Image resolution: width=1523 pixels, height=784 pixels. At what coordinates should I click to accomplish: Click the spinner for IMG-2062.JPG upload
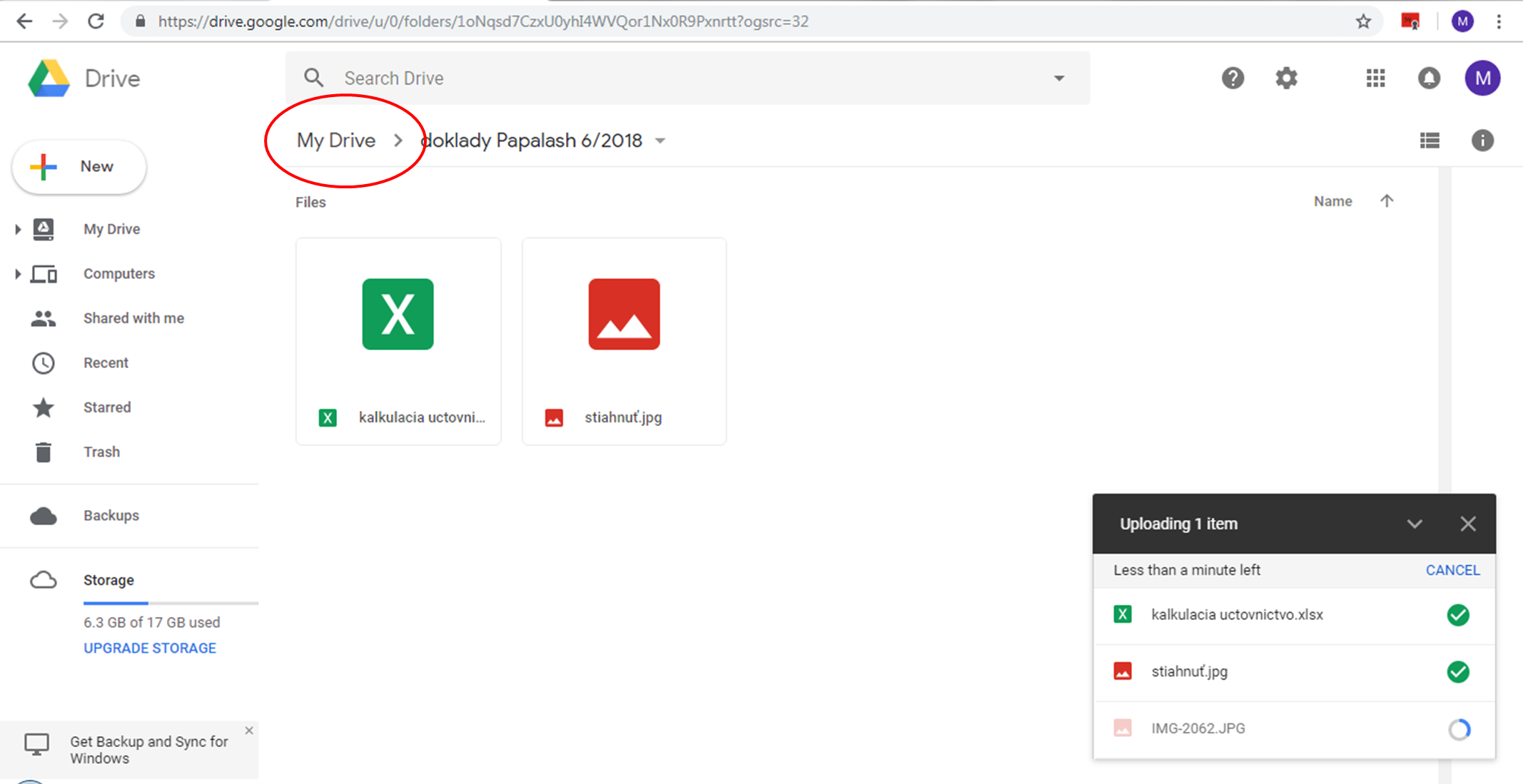pos(1459,729)
